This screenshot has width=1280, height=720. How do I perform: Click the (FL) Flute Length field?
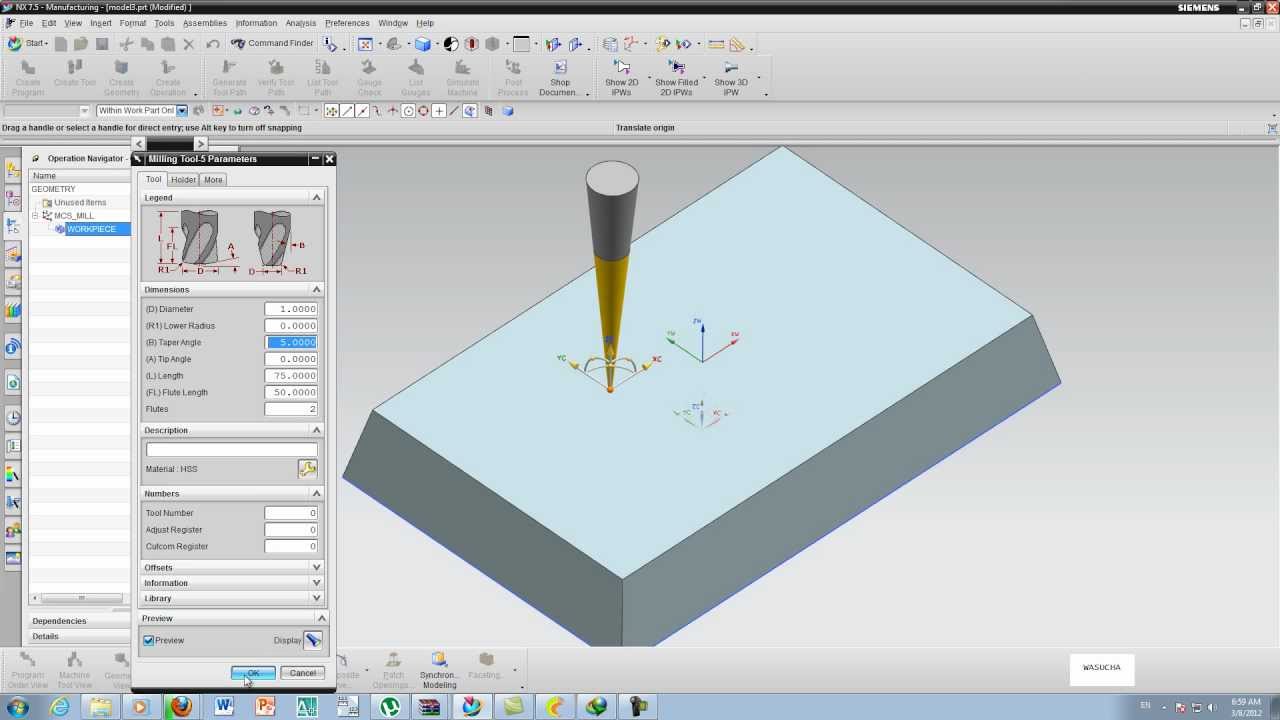(x=291, y=392)
